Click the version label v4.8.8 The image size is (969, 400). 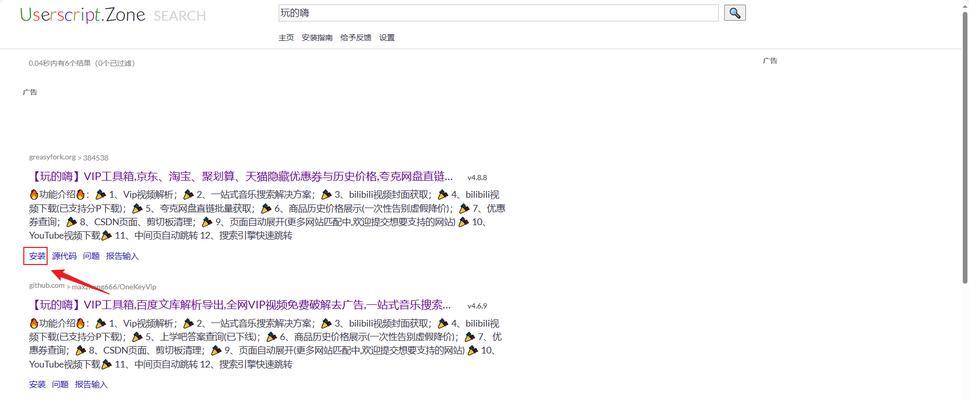(x=477, y=177)
